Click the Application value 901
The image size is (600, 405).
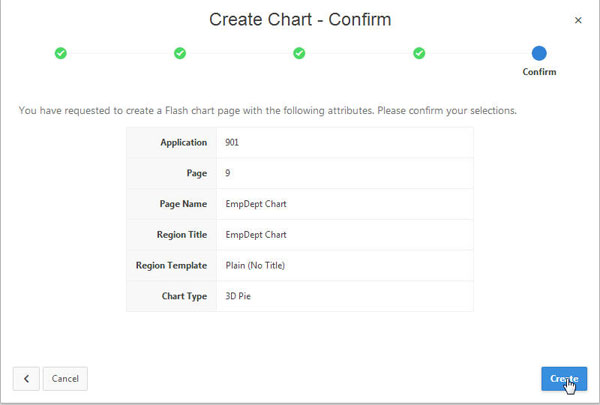click(232, 143)
